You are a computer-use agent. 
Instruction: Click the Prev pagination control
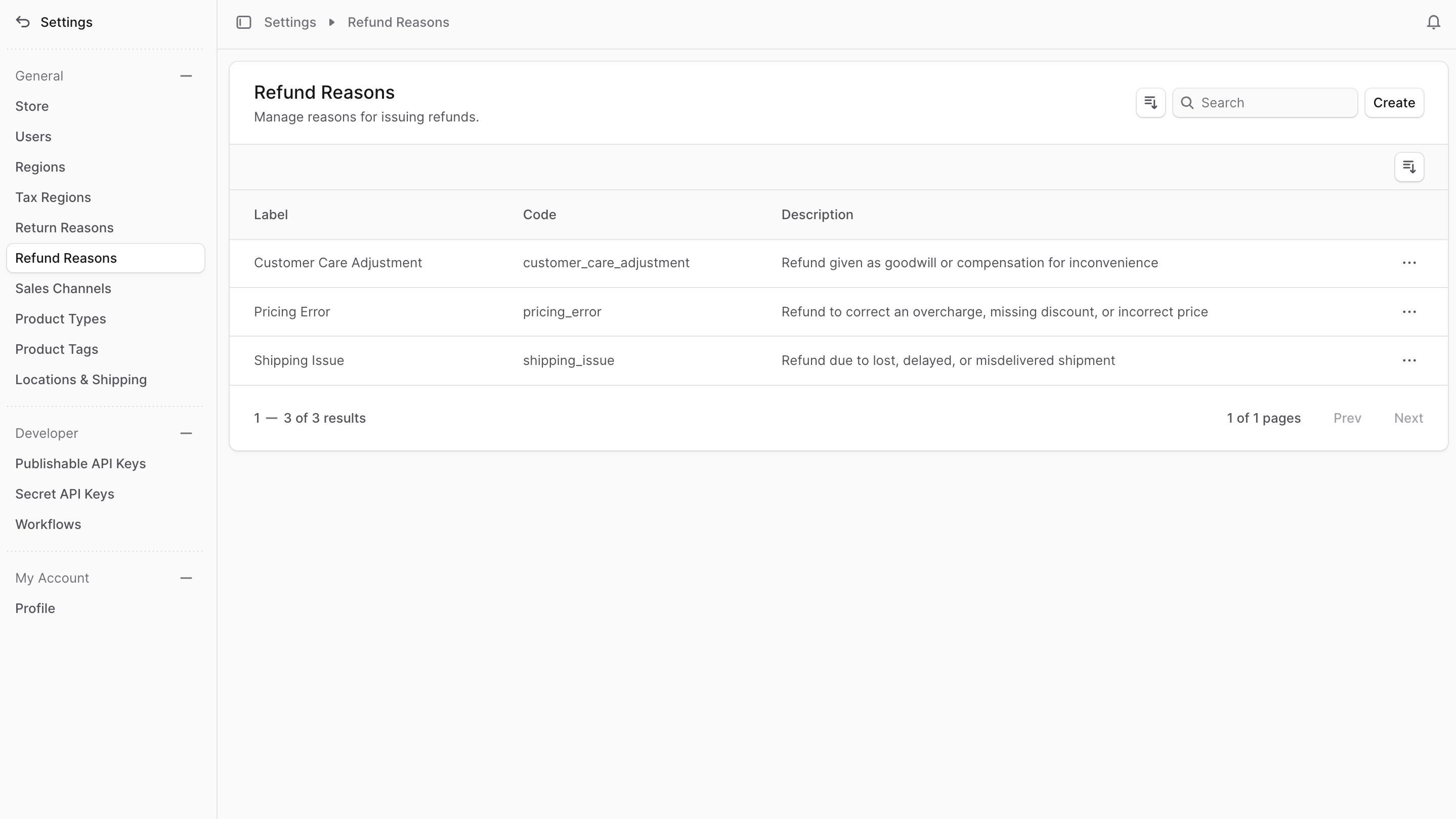1347,418
